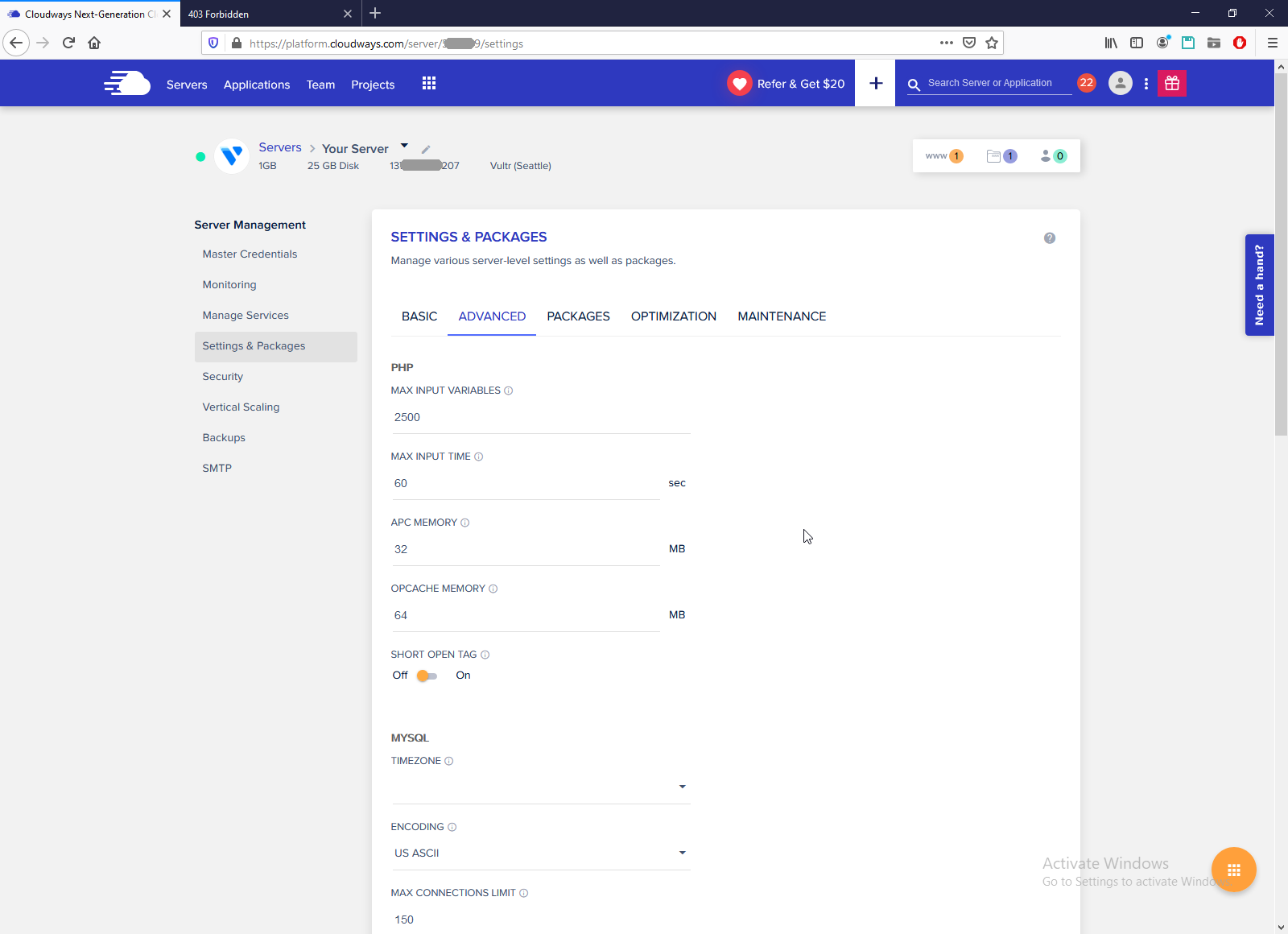Go to Team in top navigation
The height and width of the screenshot is (934, 1288).
click(x=320, y=85)
